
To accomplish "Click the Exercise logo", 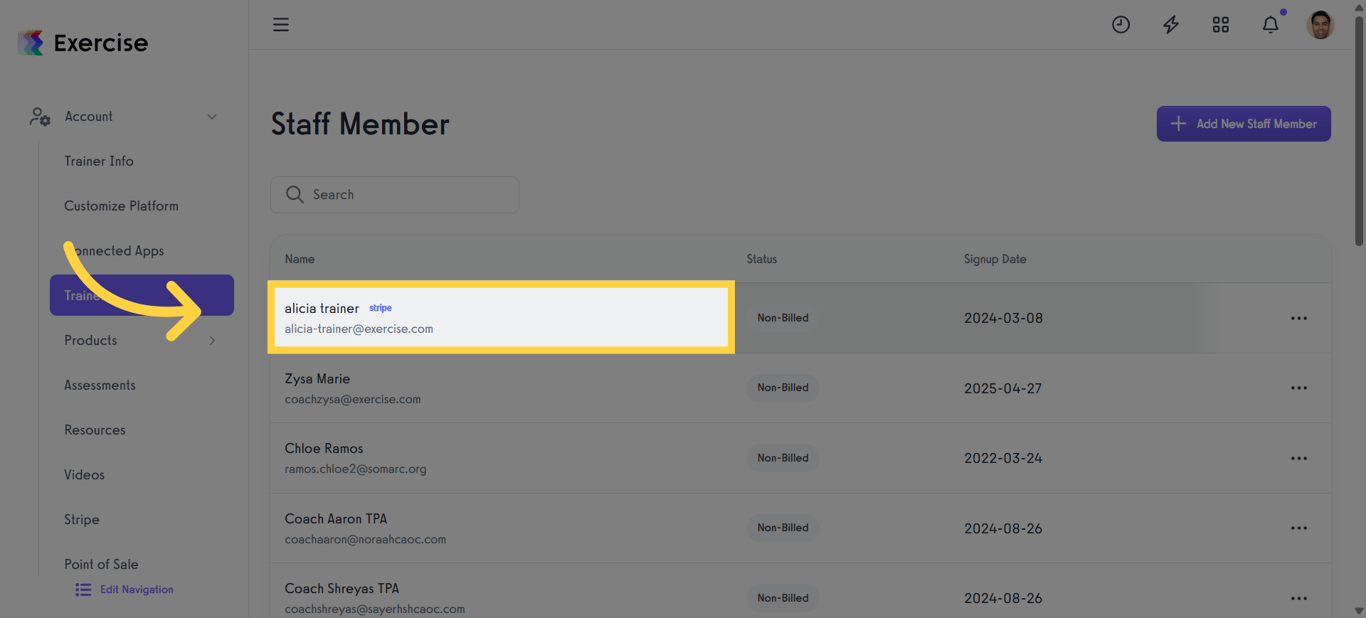I will 83,43.
